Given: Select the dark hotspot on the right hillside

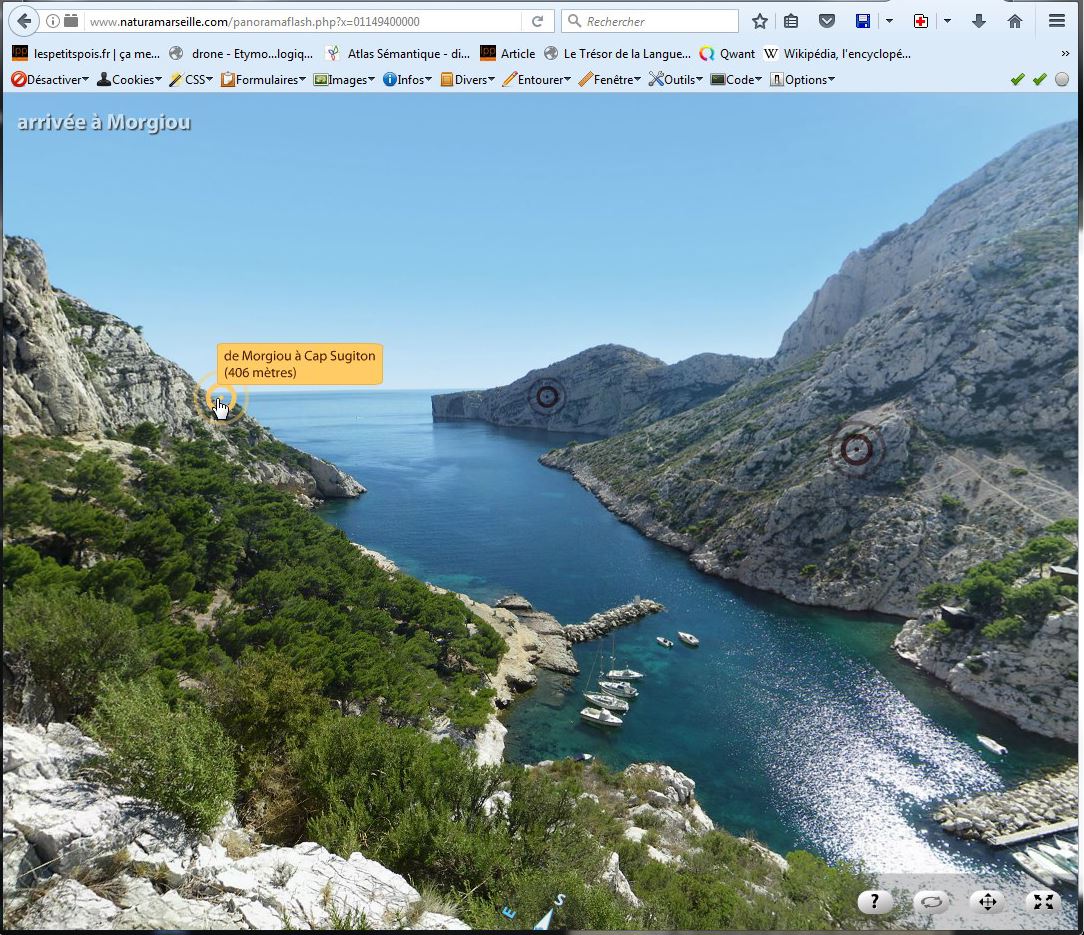Looking at the screenshot, I should click(x=856, y=449).
